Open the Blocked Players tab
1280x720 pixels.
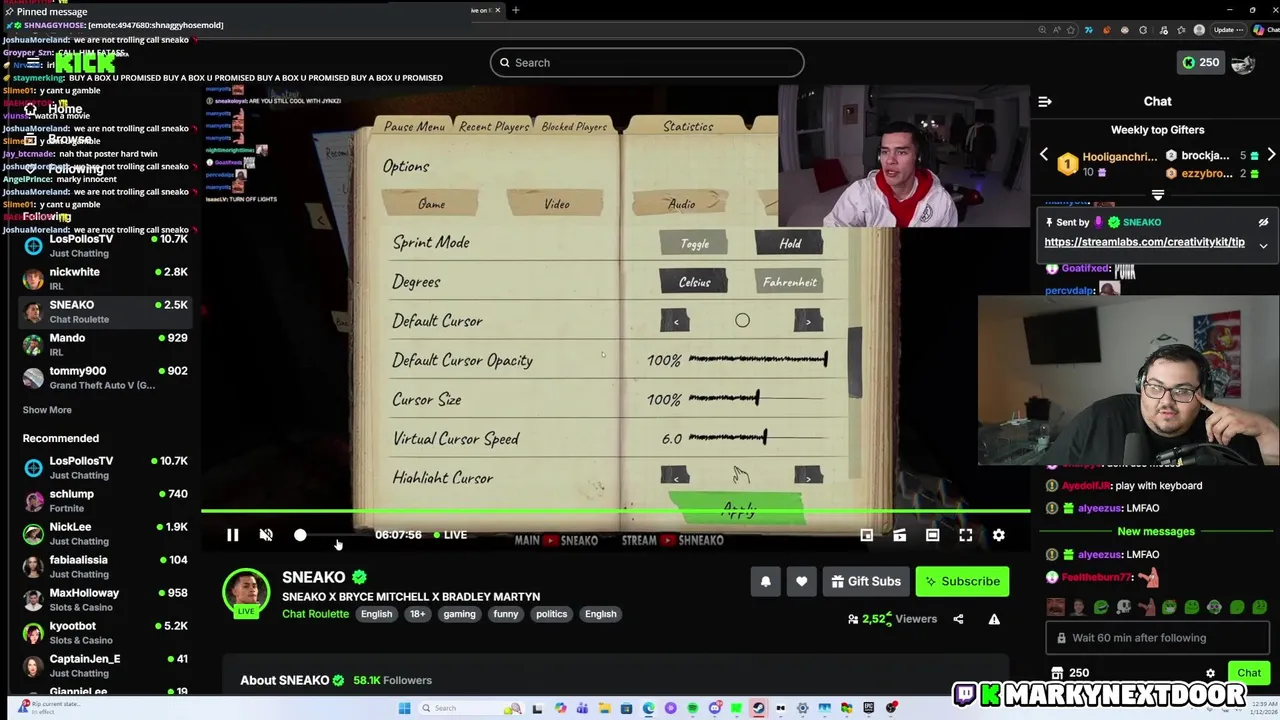click(x=574, y=127)
